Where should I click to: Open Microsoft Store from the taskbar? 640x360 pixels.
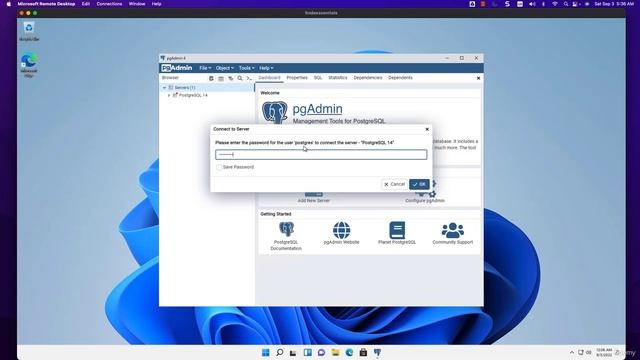pos(363,352)
